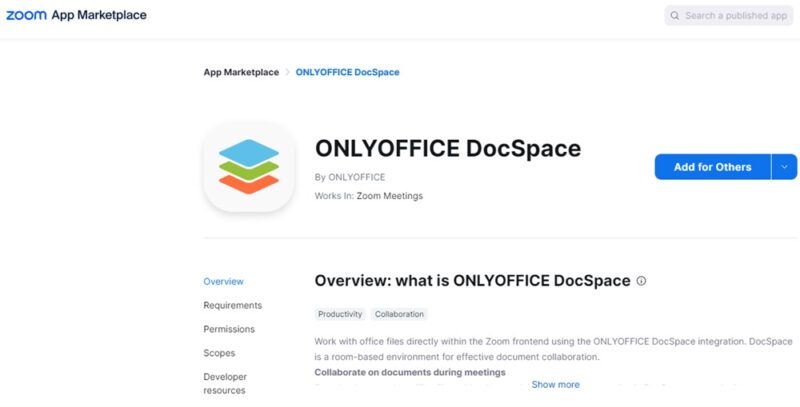
Task: Click the info icon beside Overview heading
Action: [641, 281]
